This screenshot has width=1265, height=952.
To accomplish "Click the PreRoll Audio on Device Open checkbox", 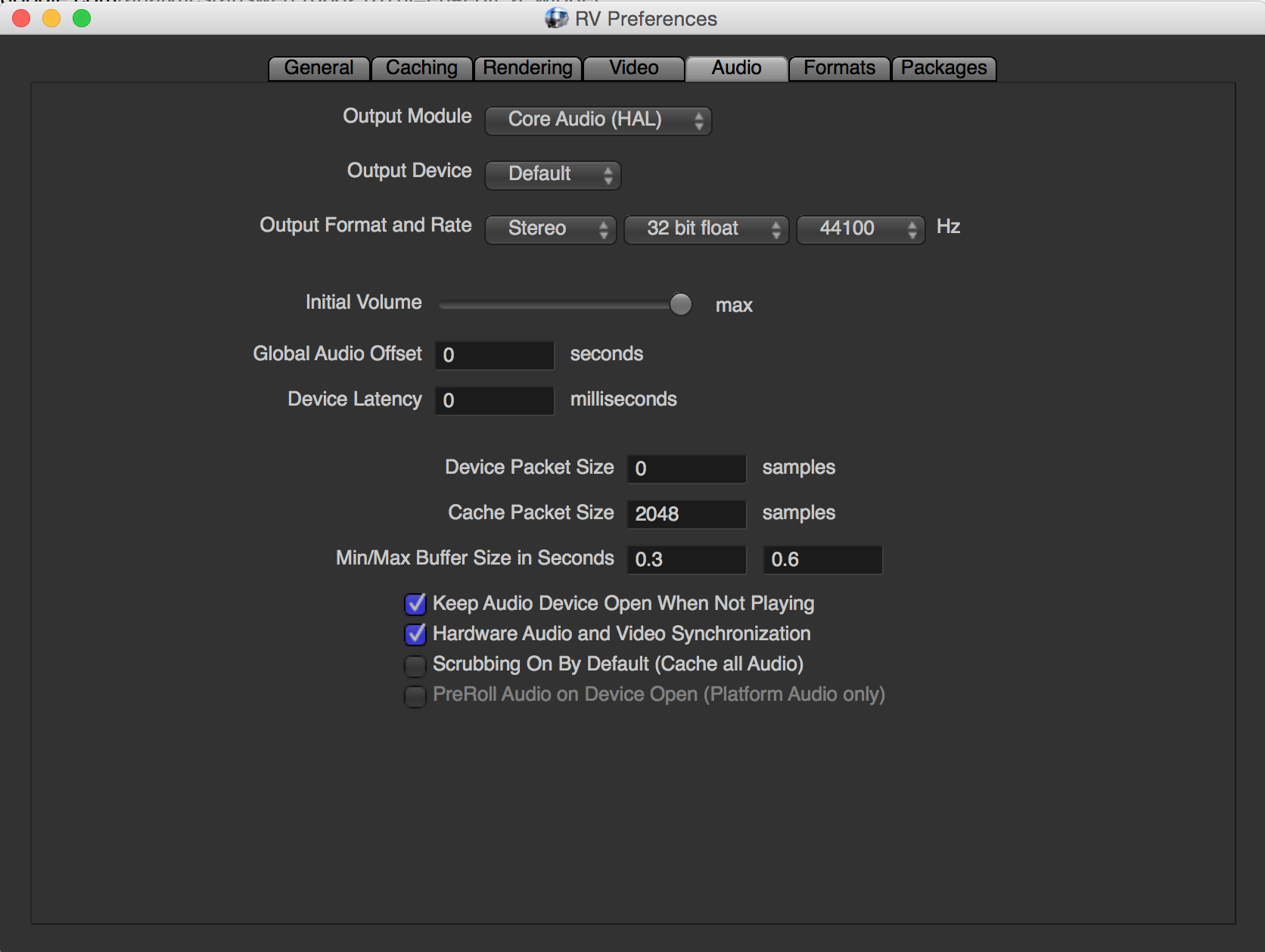I will (x=415, y=695).
